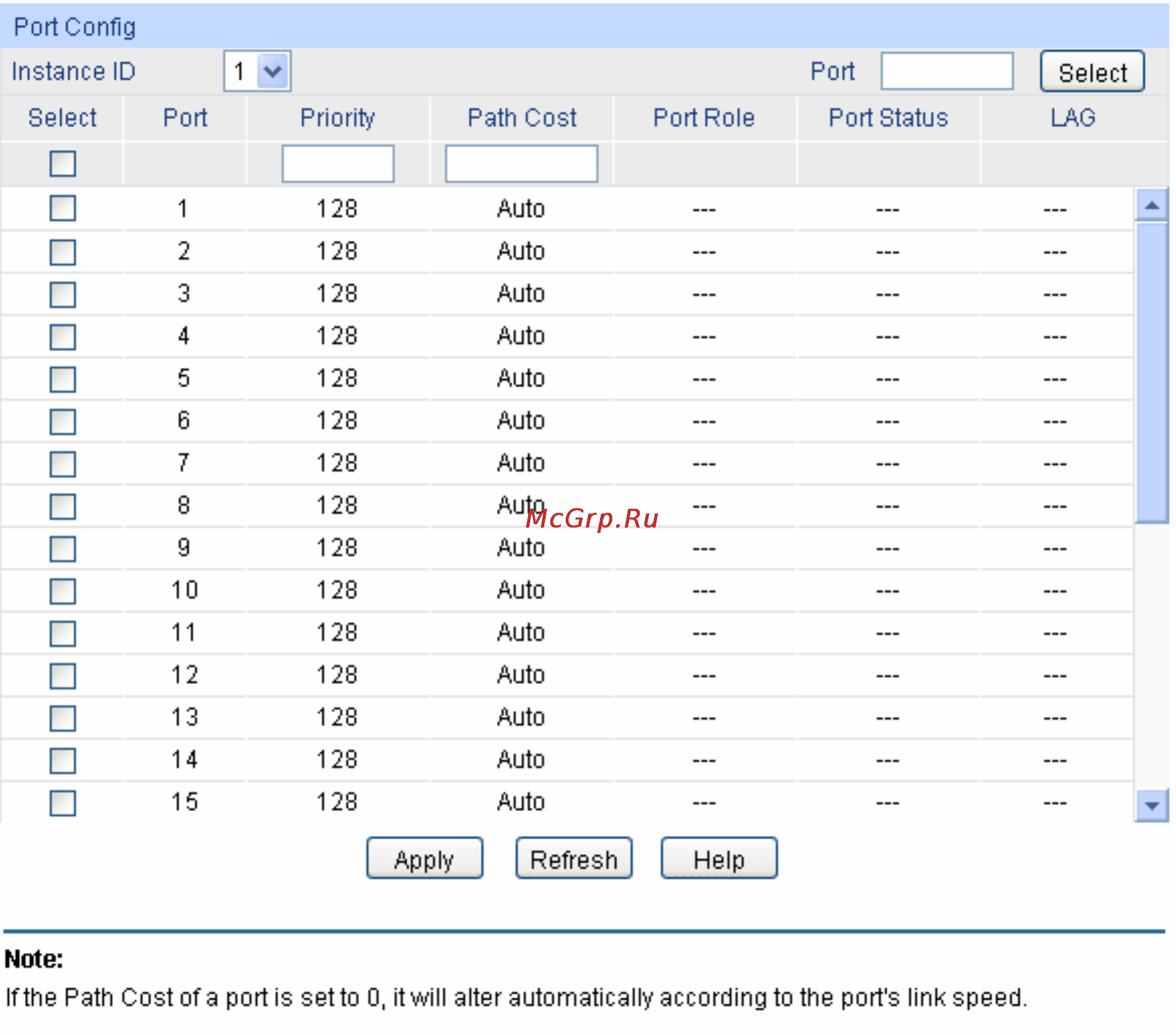The height and width of the screenshot is (1035, 1176).
Task: Click Auto path cost in port 12 row
Action: (521, 674)
